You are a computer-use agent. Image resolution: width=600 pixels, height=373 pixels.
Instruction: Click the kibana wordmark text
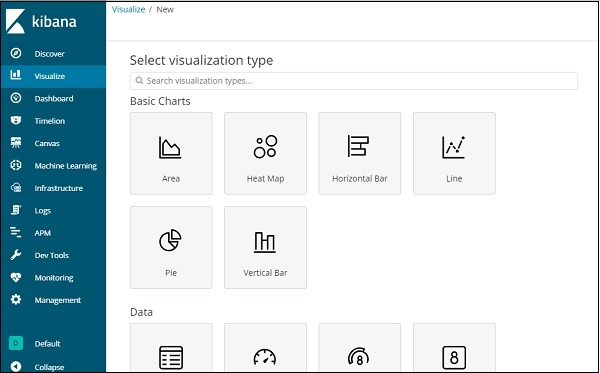tap(54, 21)
